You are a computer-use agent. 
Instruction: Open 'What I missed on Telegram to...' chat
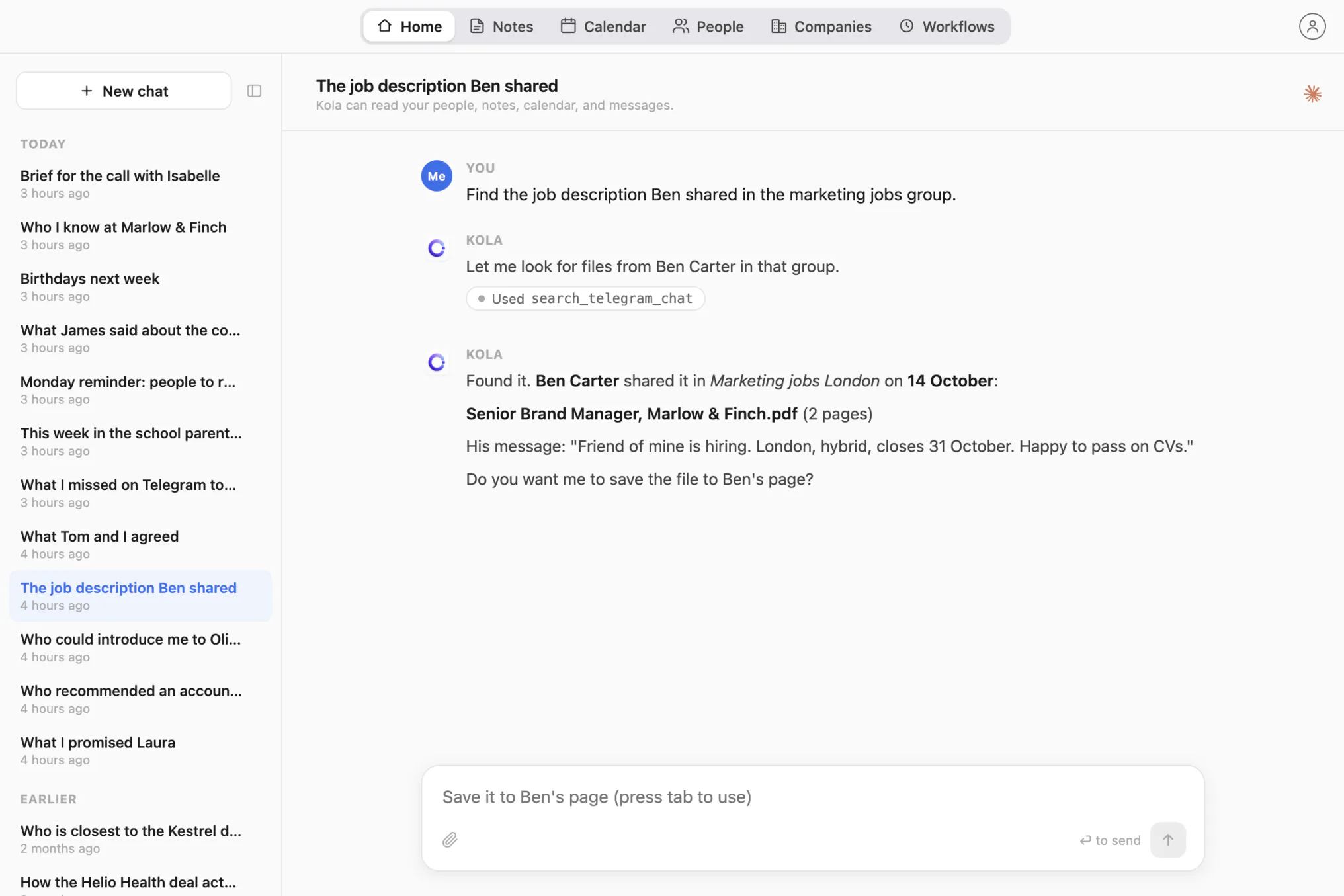click(x=140, y=493)
